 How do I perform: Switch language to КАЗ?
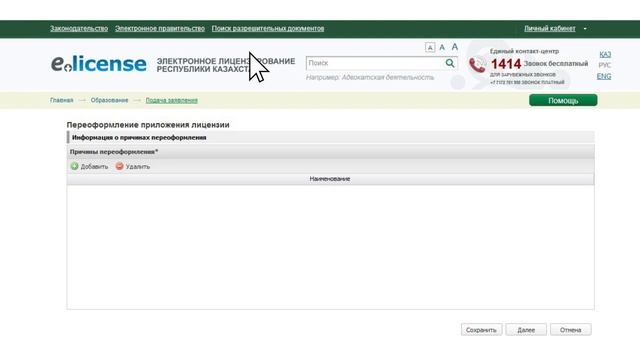(x=605, y=54)
